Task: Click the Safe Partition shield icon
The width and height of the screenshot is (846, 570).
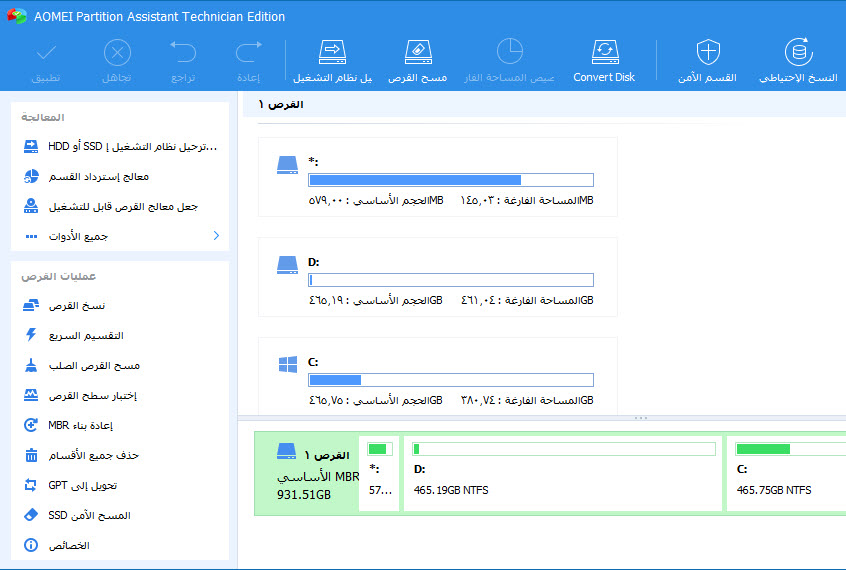Action: 708,52
